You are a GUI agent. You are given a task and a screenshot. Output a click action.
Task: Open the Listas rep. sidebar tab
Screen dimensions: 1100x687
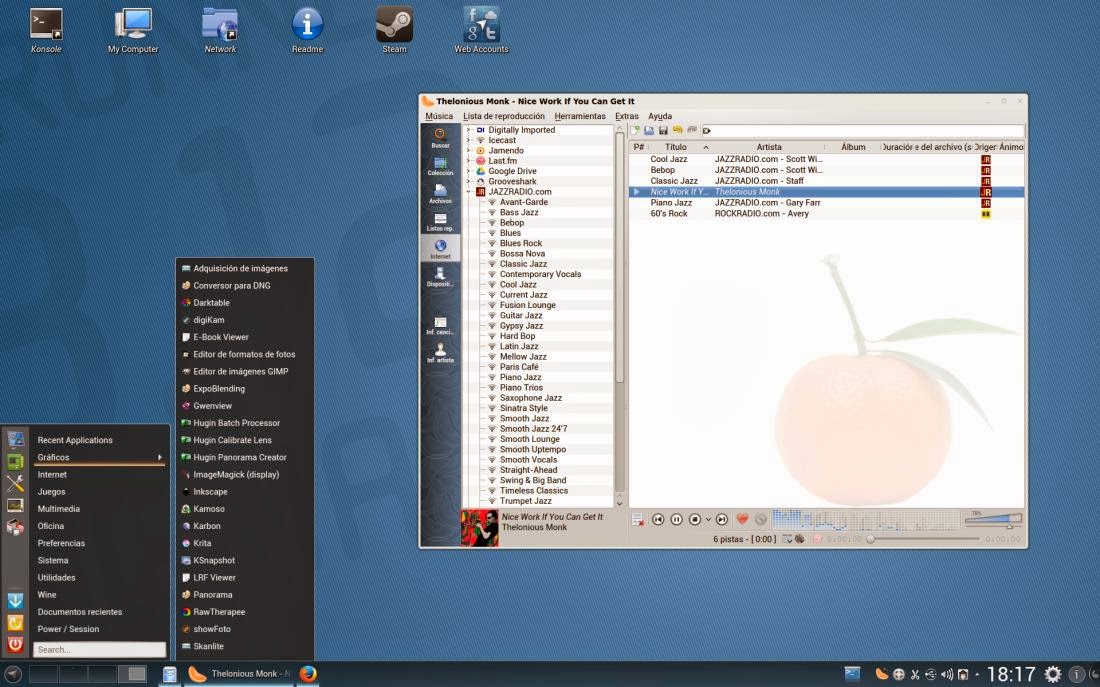point(440,222)
